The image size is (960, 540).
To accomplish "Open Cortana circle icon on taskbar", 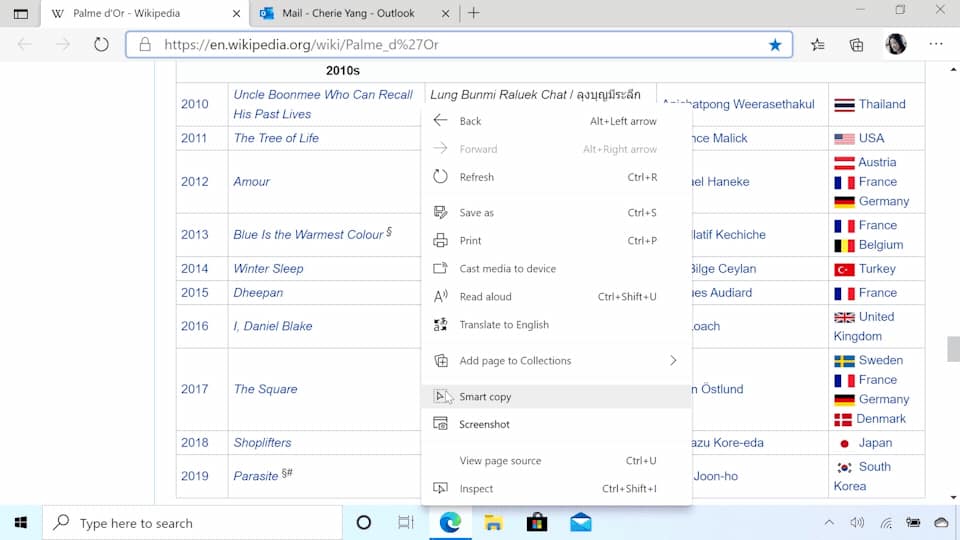I will [364, 523].
